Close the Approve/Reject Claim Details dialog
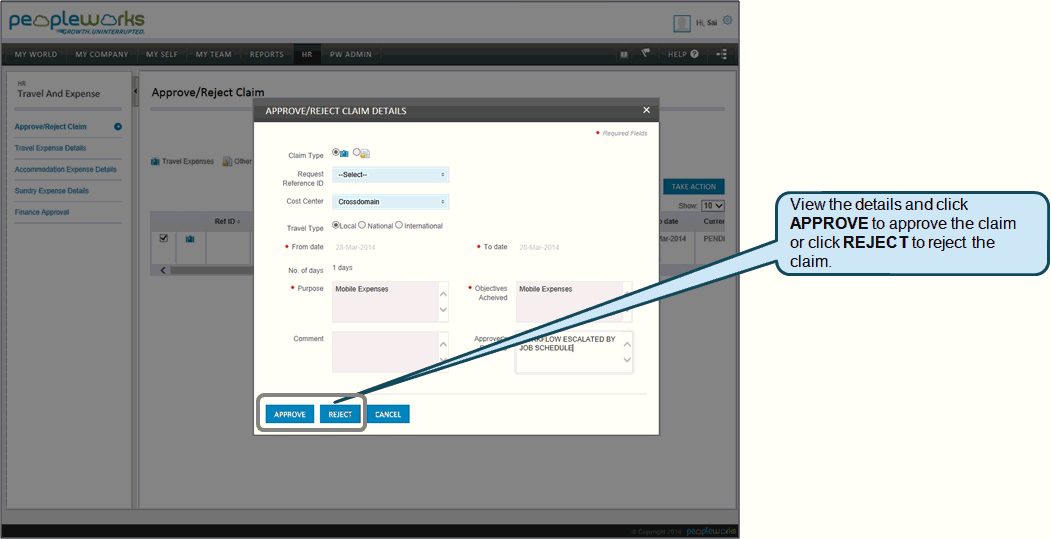The image size is (1051, 539). (x=646, y=110)
